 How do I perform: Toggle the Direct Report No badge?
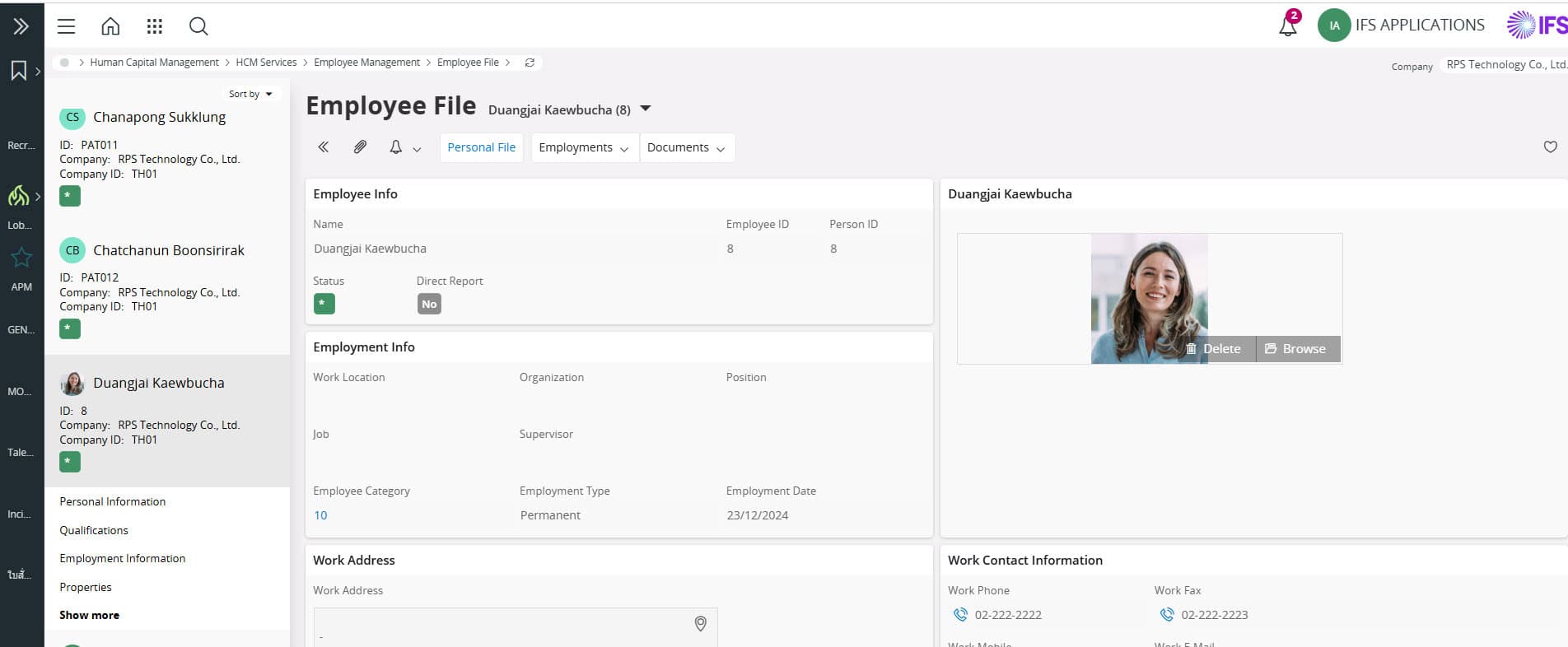429,304
